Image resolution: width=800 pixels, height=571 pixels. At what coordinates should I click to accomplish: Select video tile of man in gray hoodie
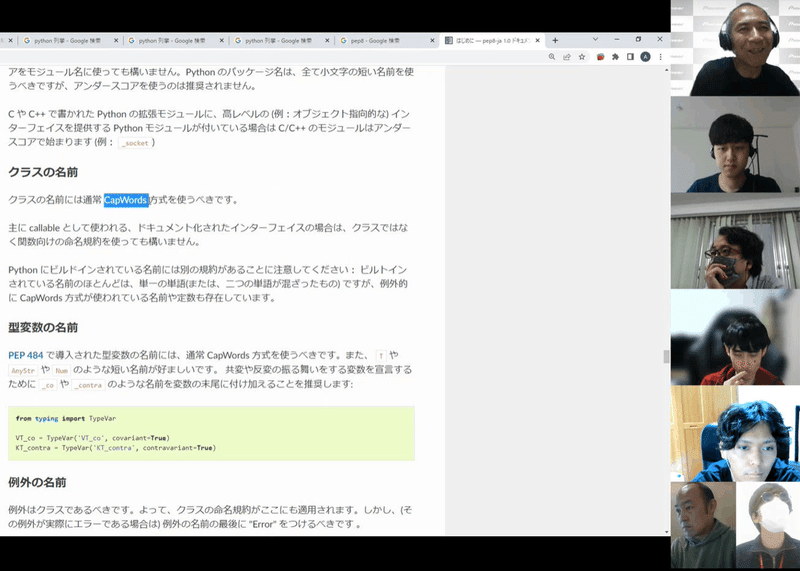[703, 526]
